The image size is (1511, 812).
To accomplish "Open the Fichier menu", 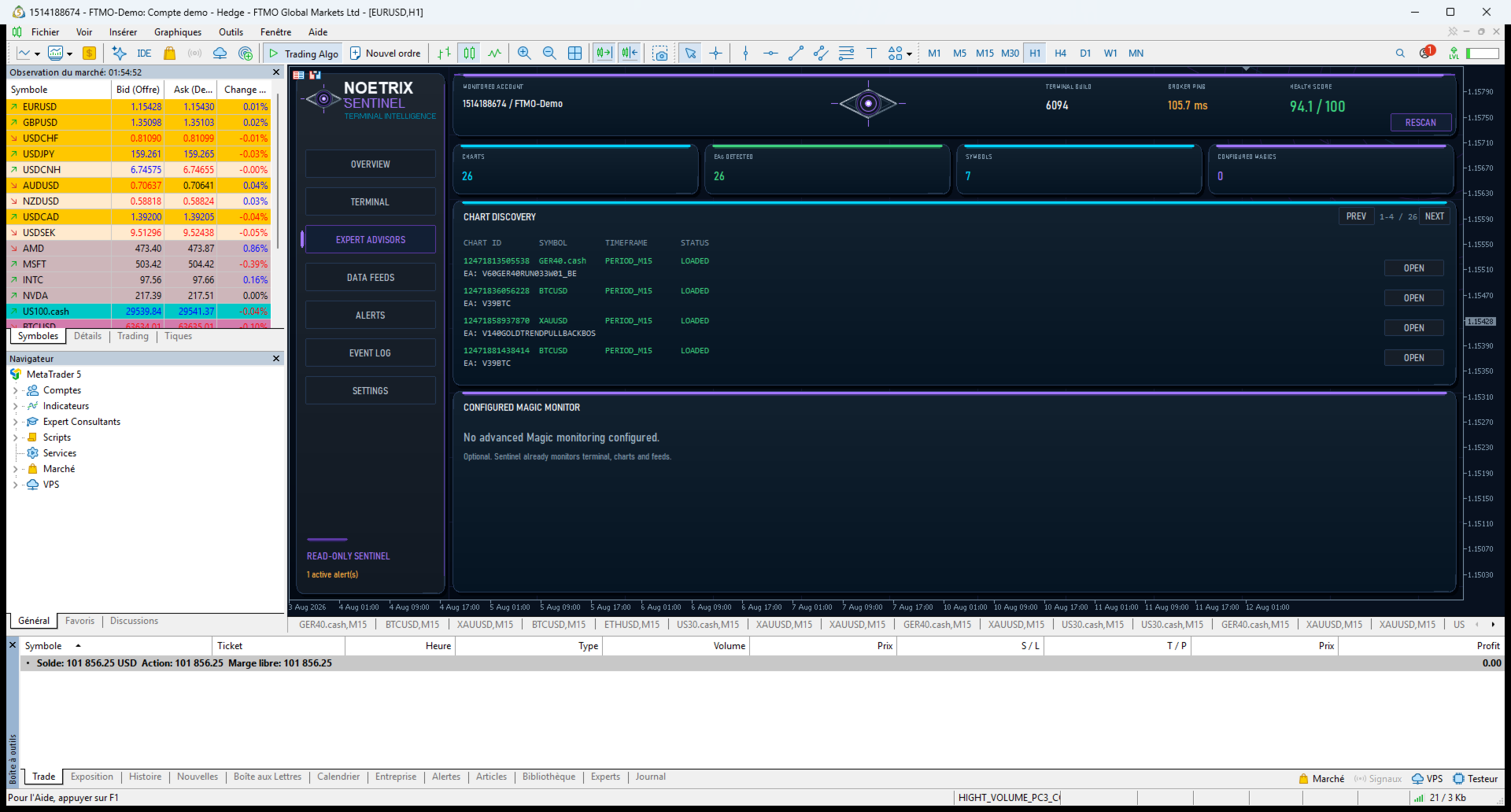I will tap(45, 32).
